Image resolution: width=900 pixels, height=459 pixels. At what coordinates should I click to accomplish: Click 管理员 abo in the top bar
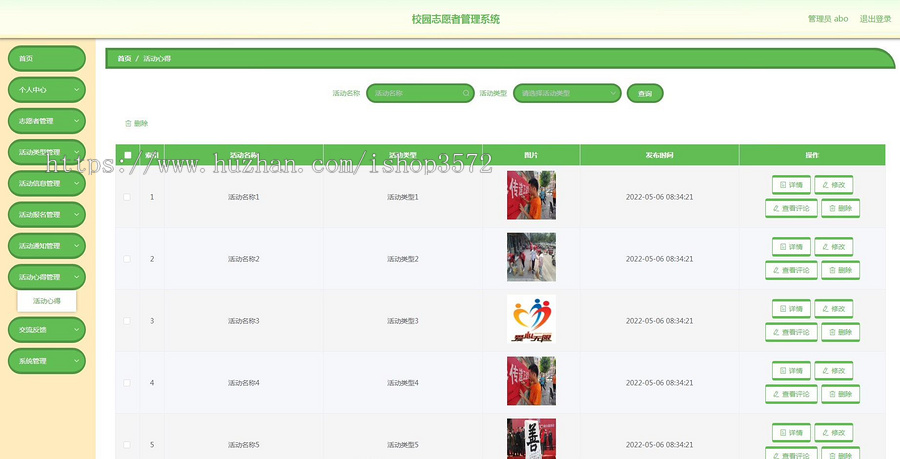coord(828,19)
